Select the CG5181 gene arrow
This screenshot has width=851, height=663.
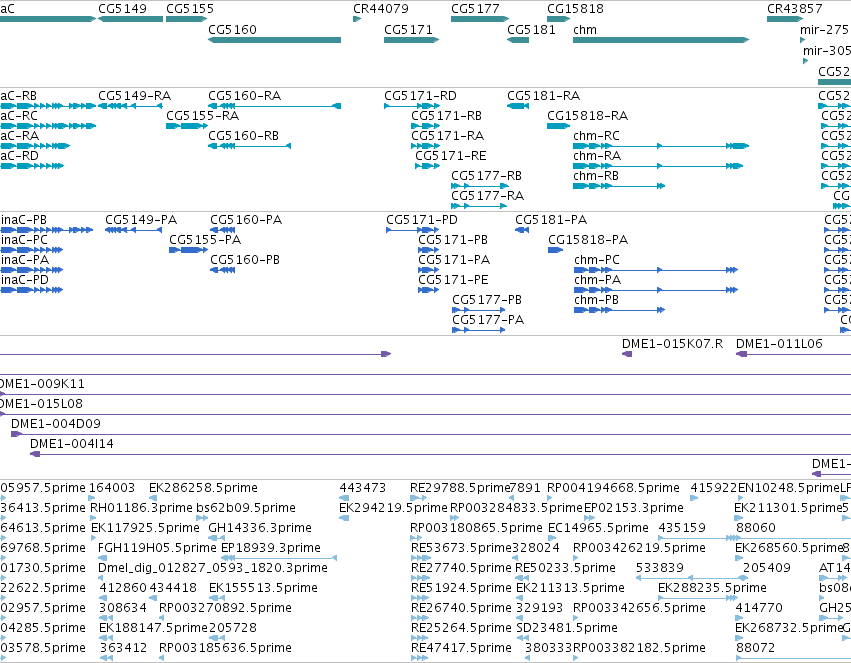tap(518, 40)
